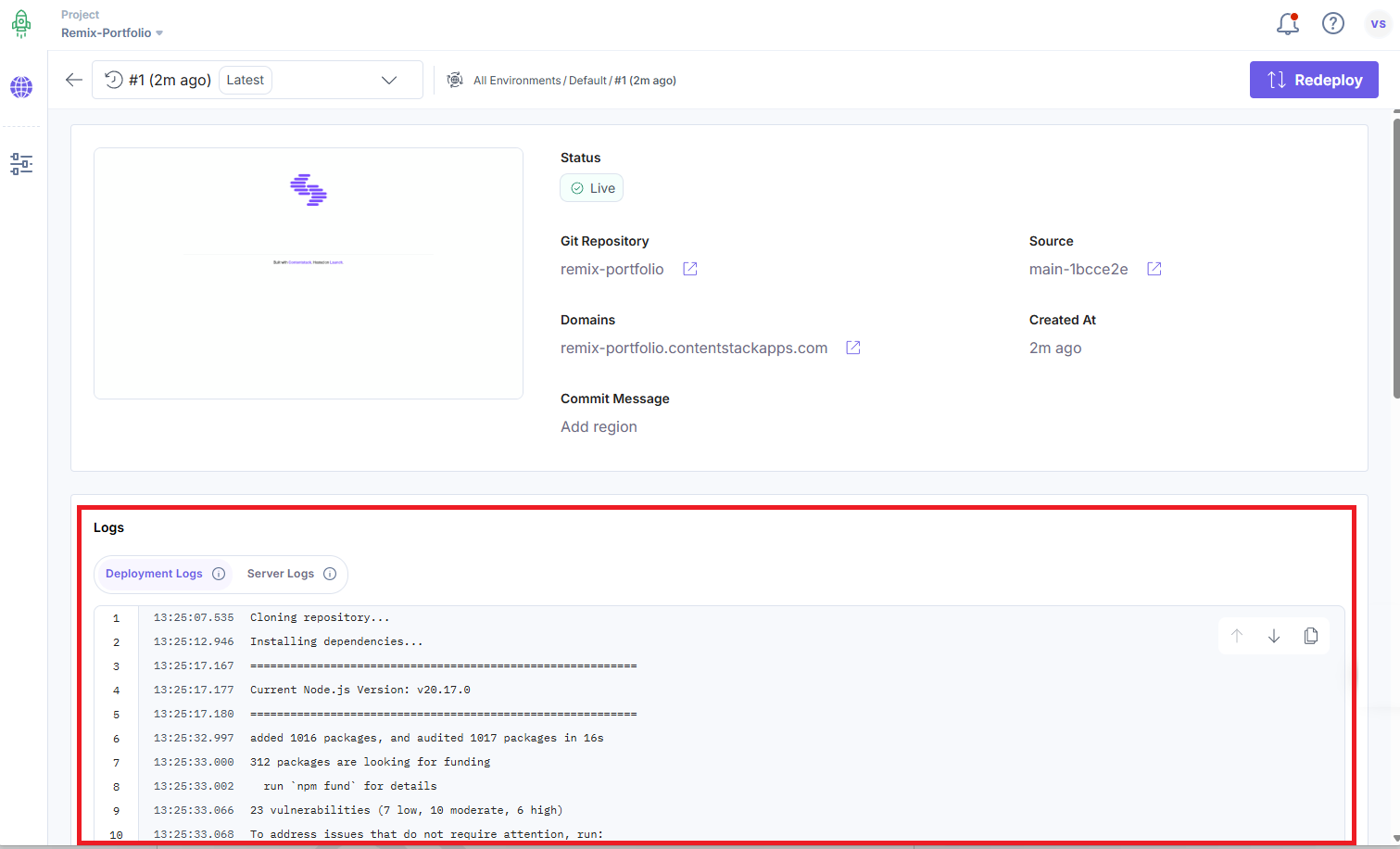Screen dimensions: 1400x849
Task: Open remix-portfolio.contentstackapps.com domain link
Action: pos(694,348)
